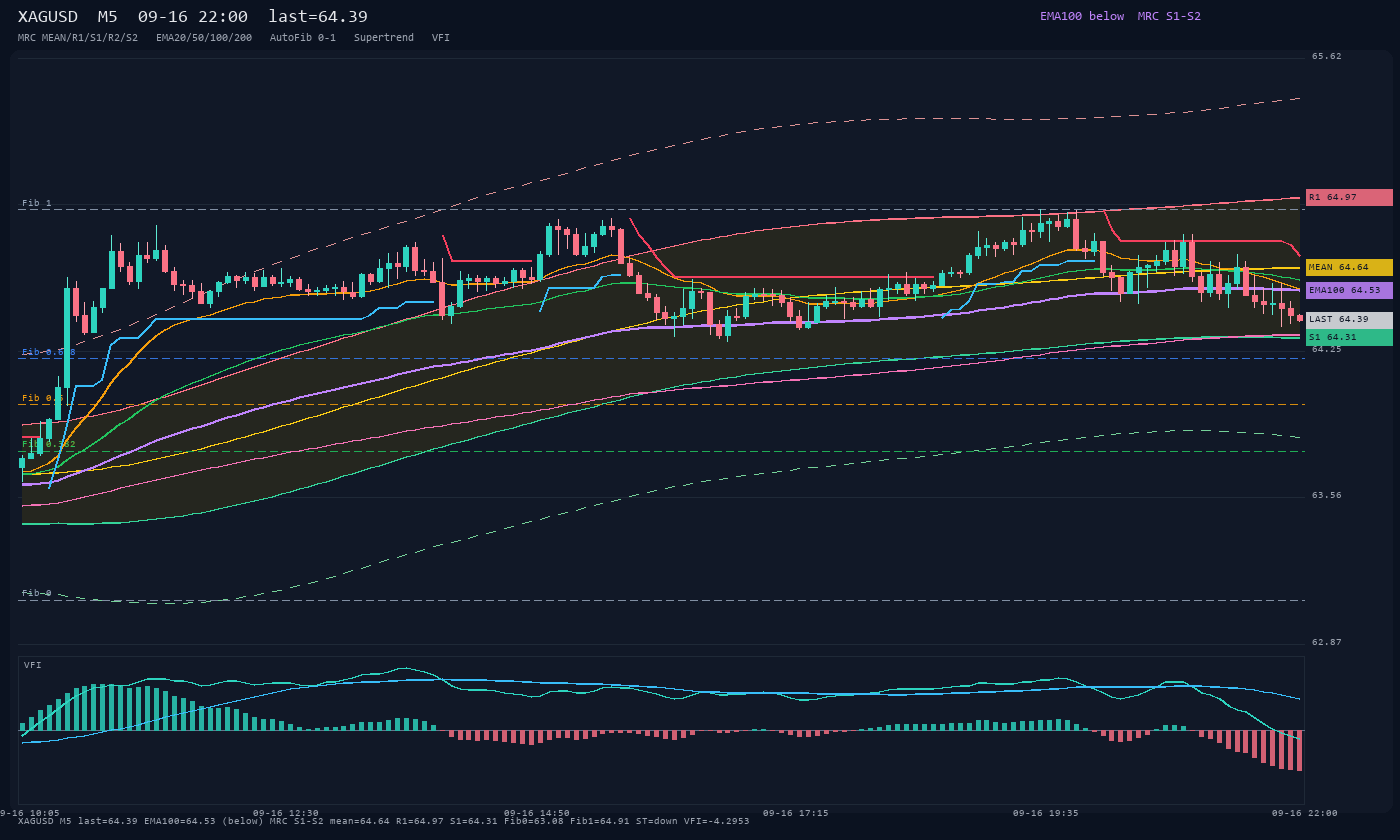Select the 'Supertrend' legend entry
1400x840 pixels.
(x=384, y=38)
